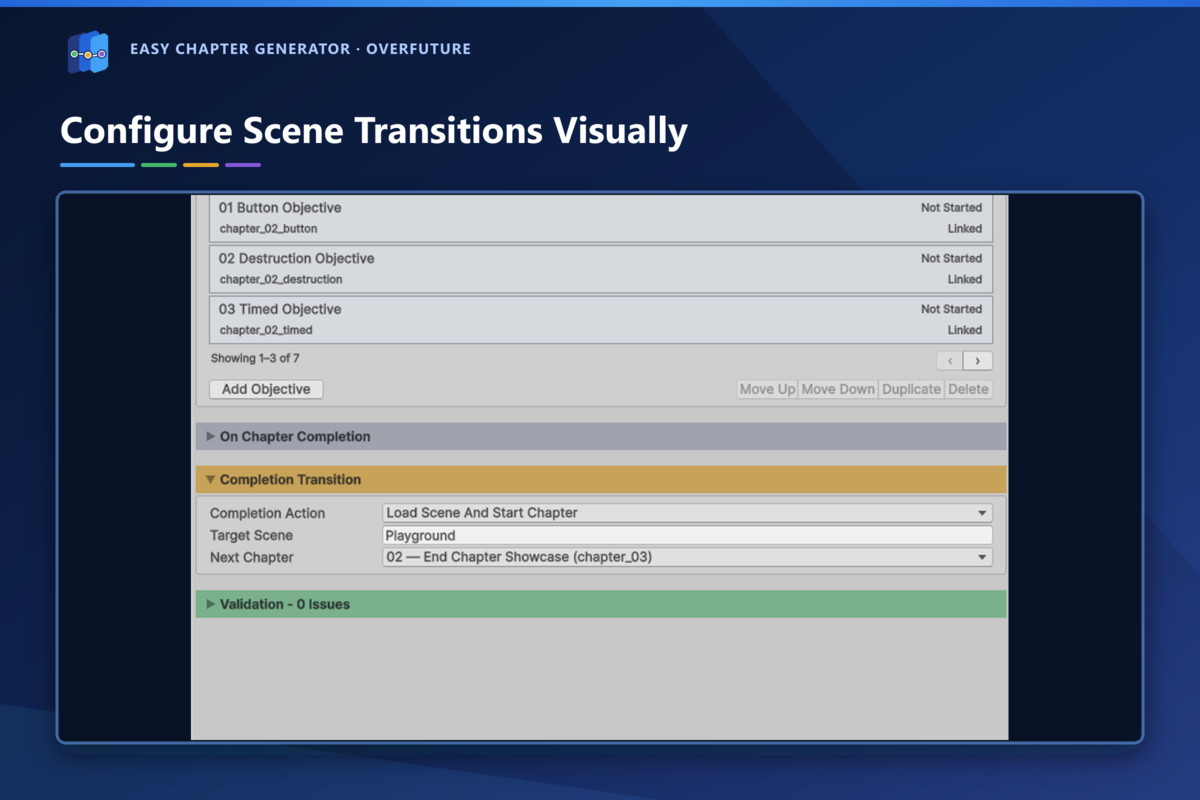The width and height of the screenshot is (1200, 800).
Task: Click the chapter_02_destruction text
Action: (x=281, y=280)
